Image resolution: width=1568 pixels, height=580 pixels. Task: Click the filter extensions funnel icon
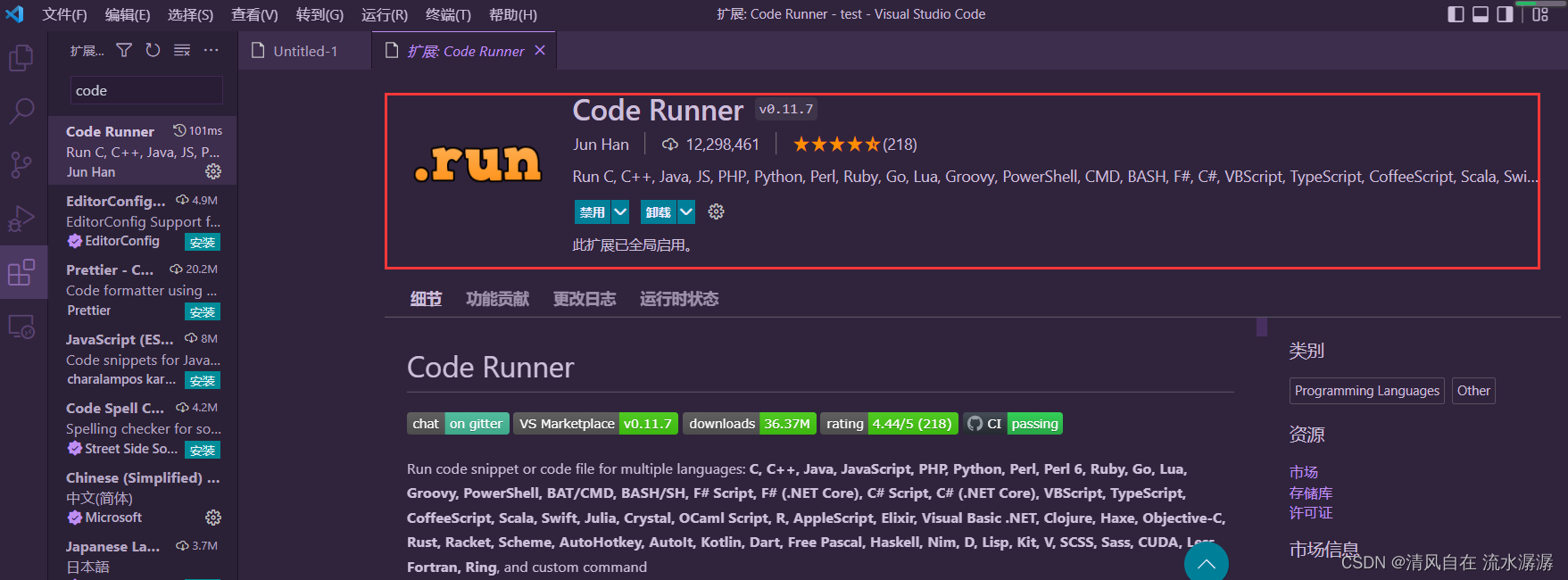[x=124, y=50]
